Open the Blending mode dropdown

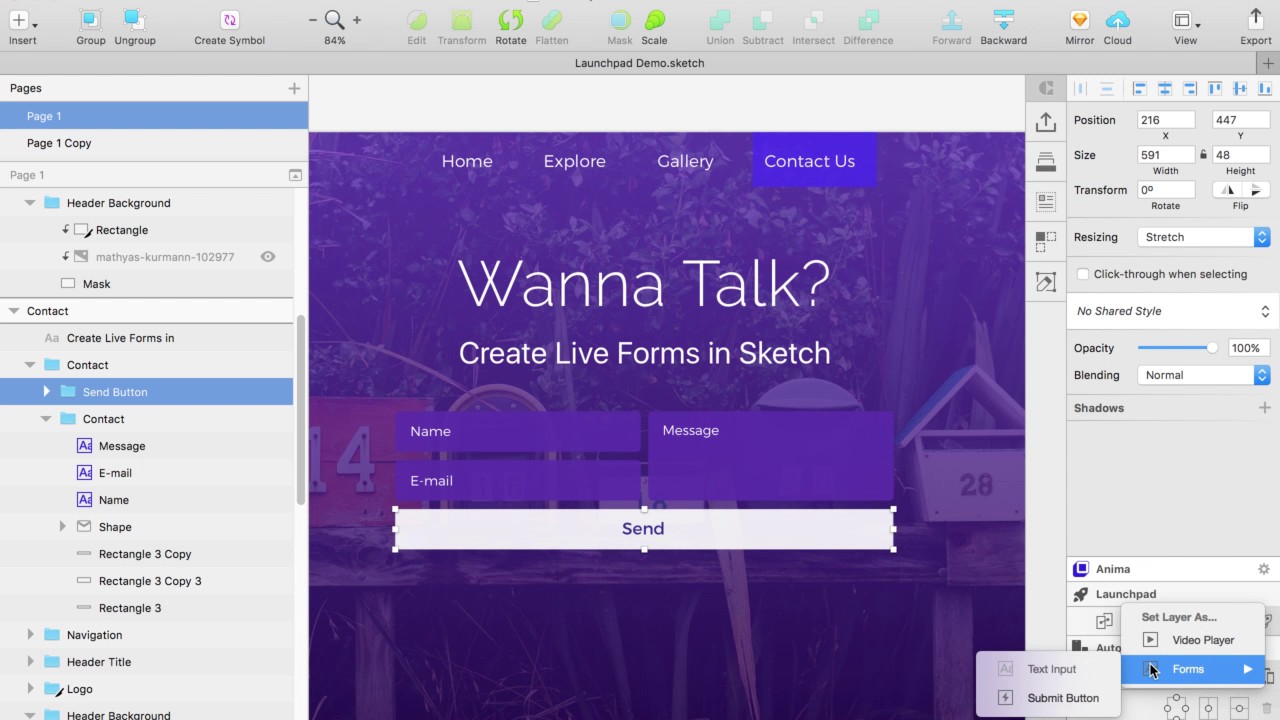click(1203, 374)
